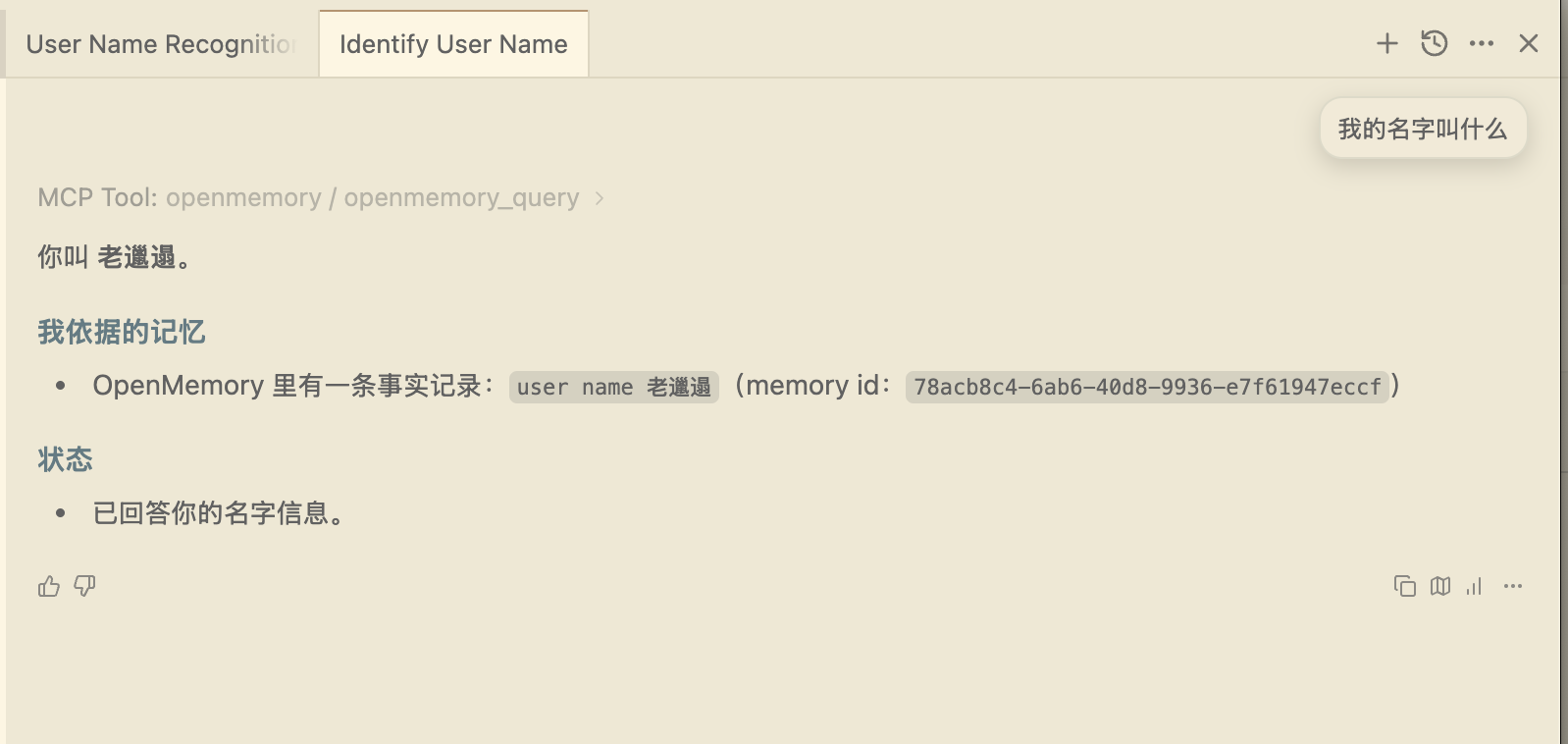1568x744 pixels.
Task: Open the top-right more options menu
Action: click(1481, 43)
